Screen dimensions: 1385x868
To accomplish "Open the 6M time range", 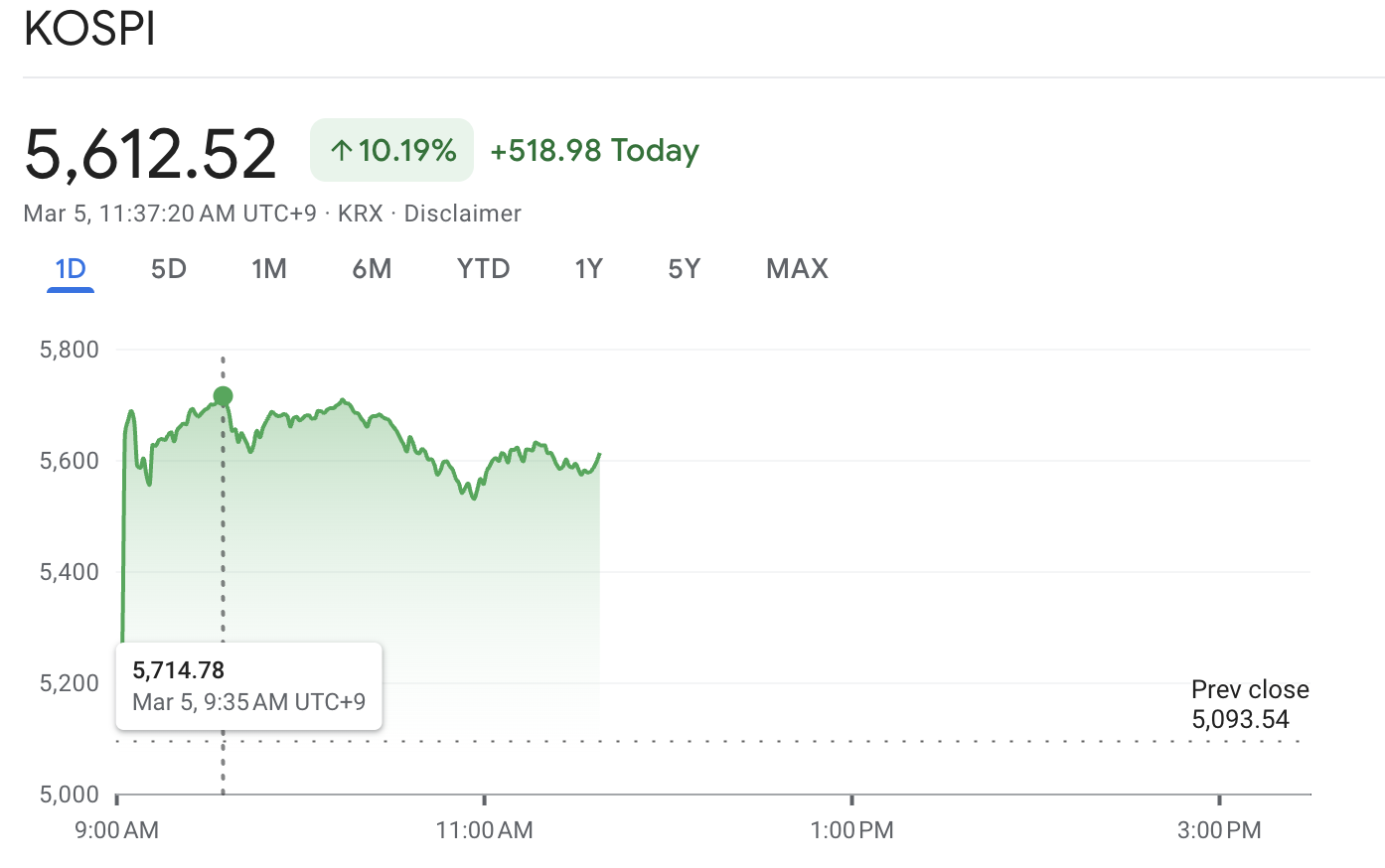I will [x=373, y=268].
